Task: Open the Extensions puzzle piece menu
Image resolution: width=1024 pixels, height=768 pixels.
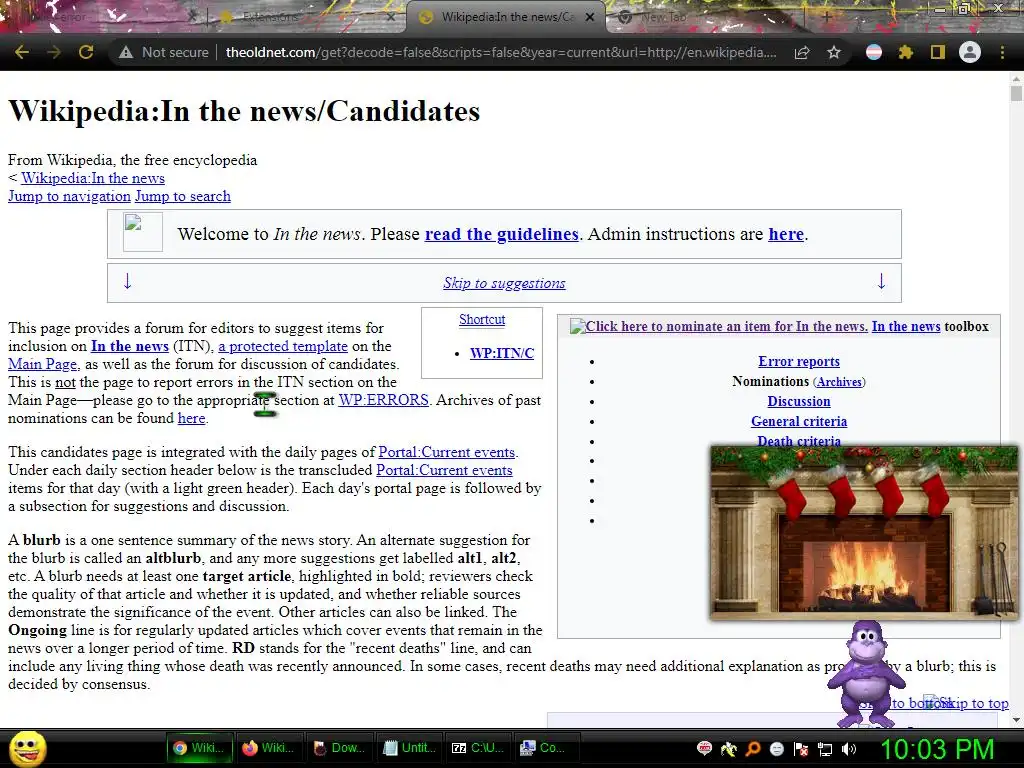Action: coord(905,52)
